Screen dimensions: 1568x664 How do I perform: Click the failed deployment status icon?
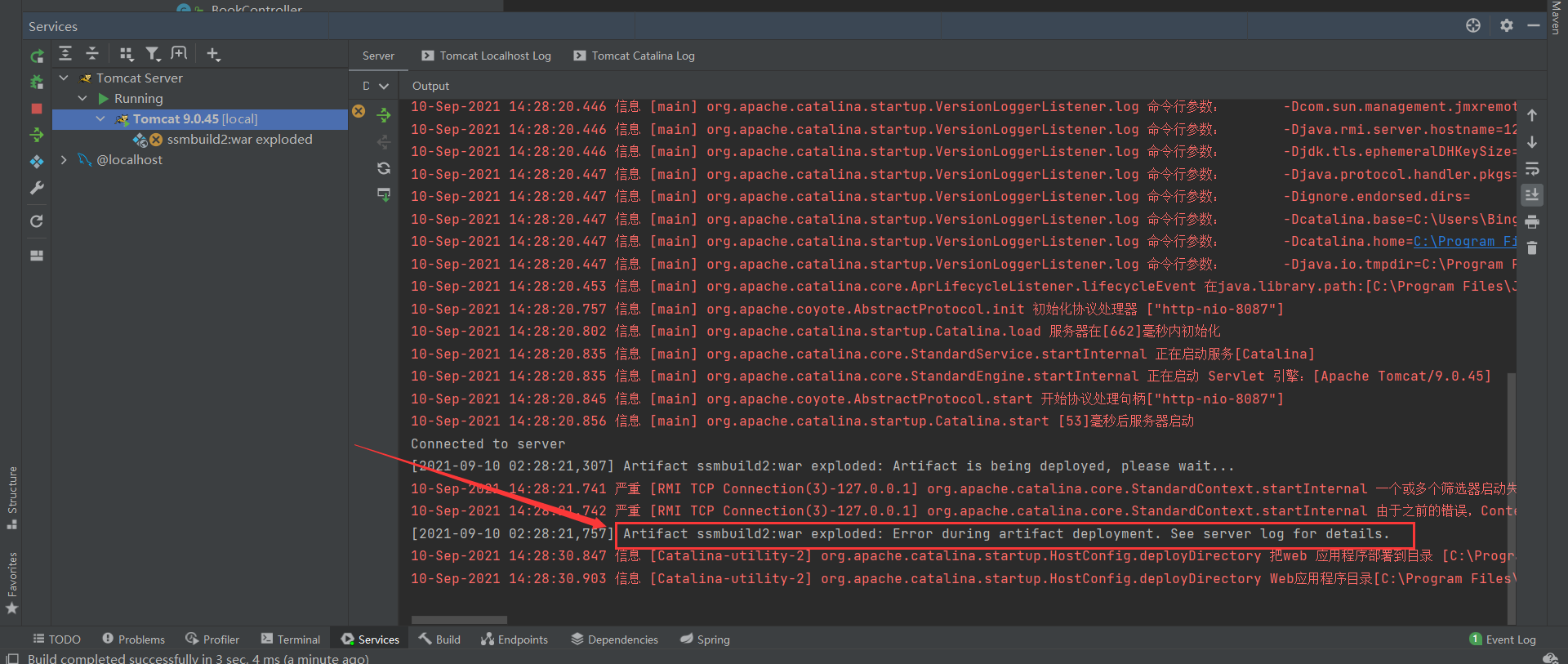point(359,111)
